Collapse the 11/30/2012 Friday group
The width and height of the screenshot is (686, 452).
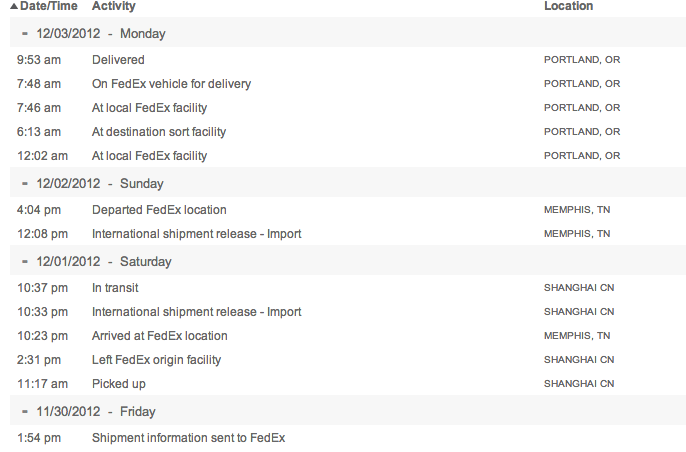point(24,412)
